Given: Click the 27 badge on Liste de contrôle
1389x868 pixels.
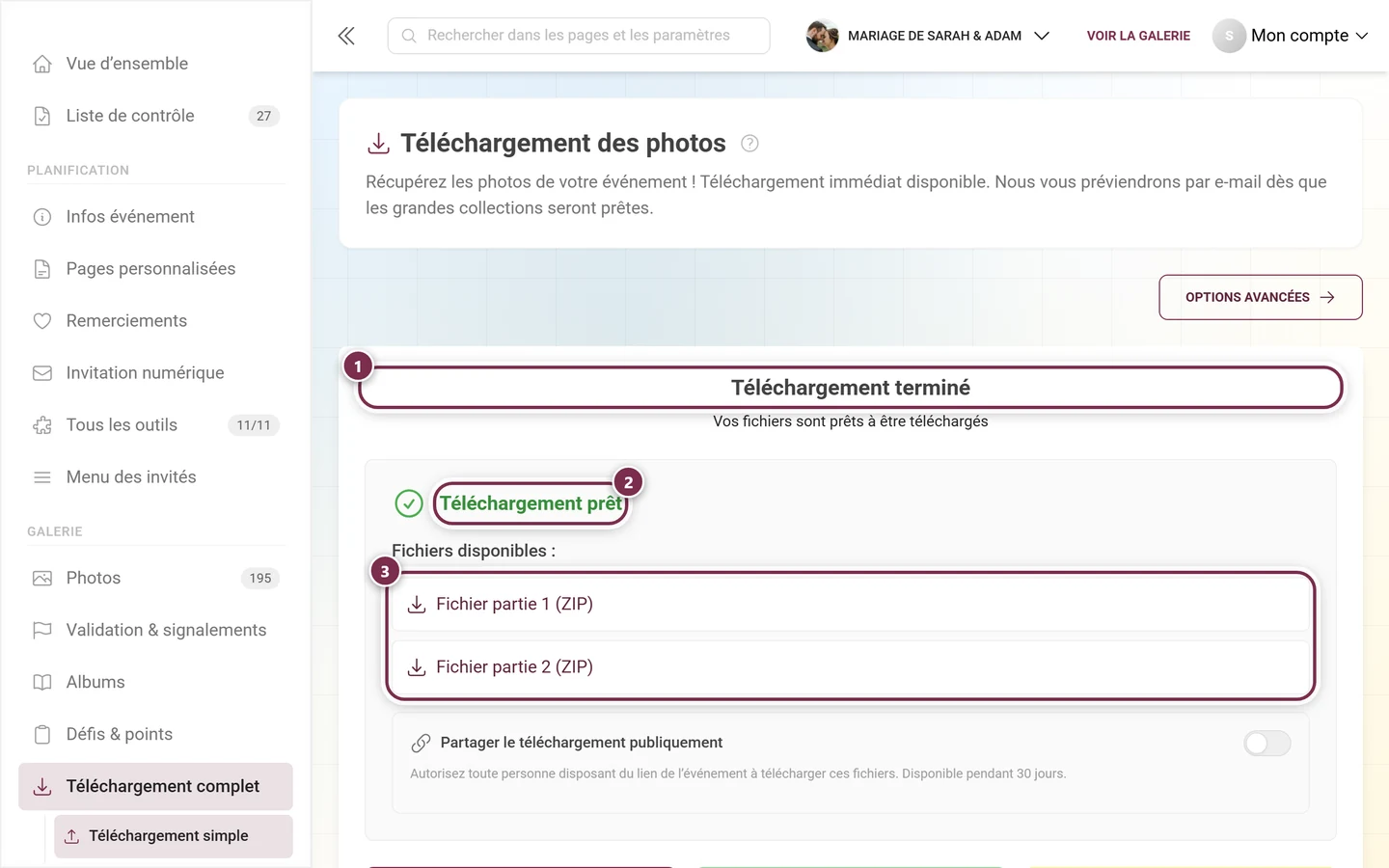Looking at the screenshot, I should 263,116.
